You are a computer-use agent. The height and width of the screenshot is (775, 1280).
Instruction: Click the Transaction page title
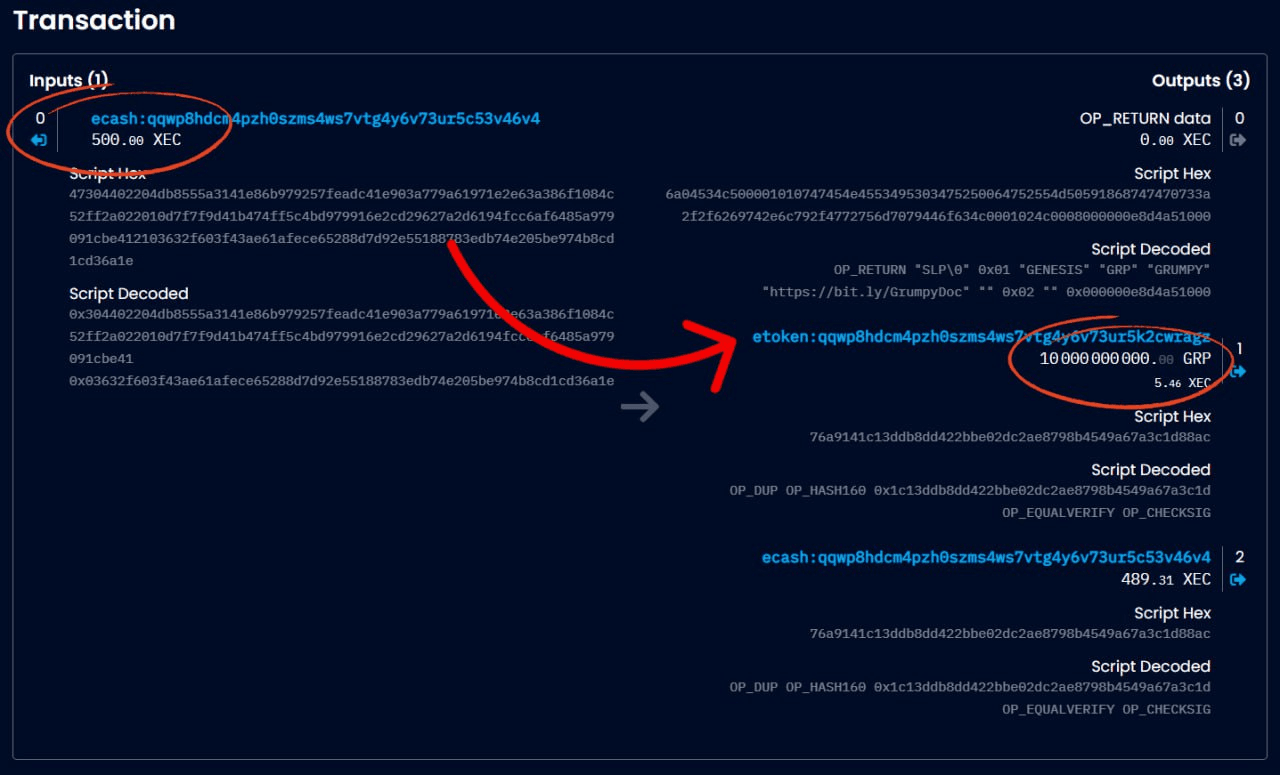point(94,20)
